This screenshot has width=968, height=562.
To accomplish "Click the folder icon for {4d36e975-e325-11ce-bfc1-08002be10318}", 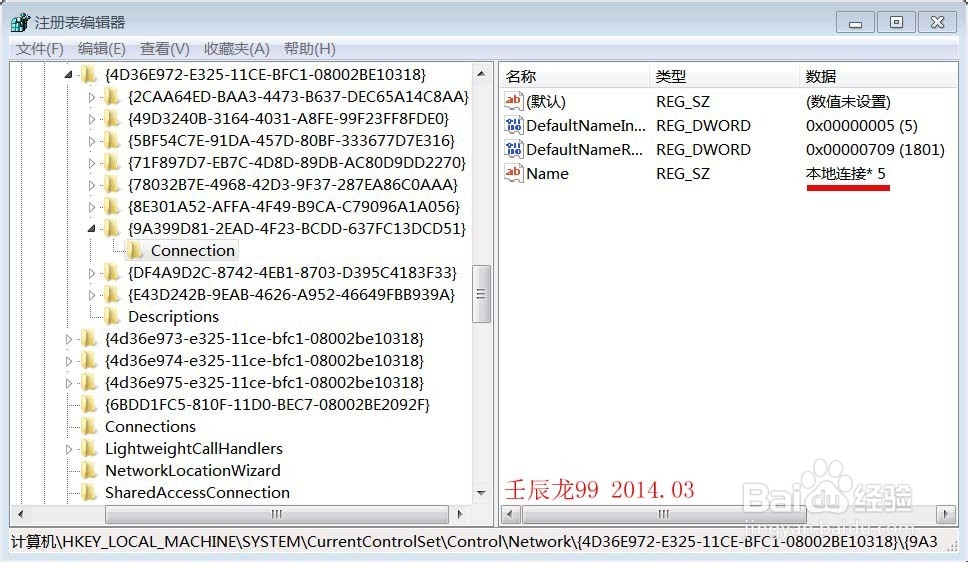I will click(x=89, y=383).
